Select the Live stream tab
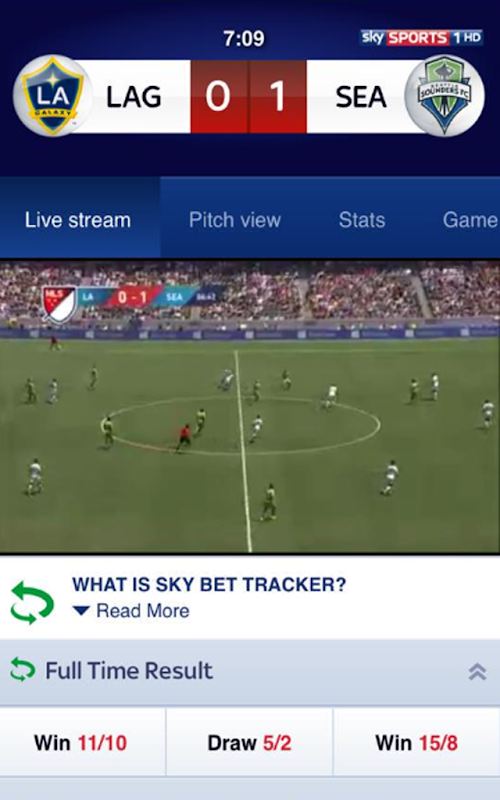Viewport: 500px width, 800px height. pyautogui.click(x=80, y=218)
